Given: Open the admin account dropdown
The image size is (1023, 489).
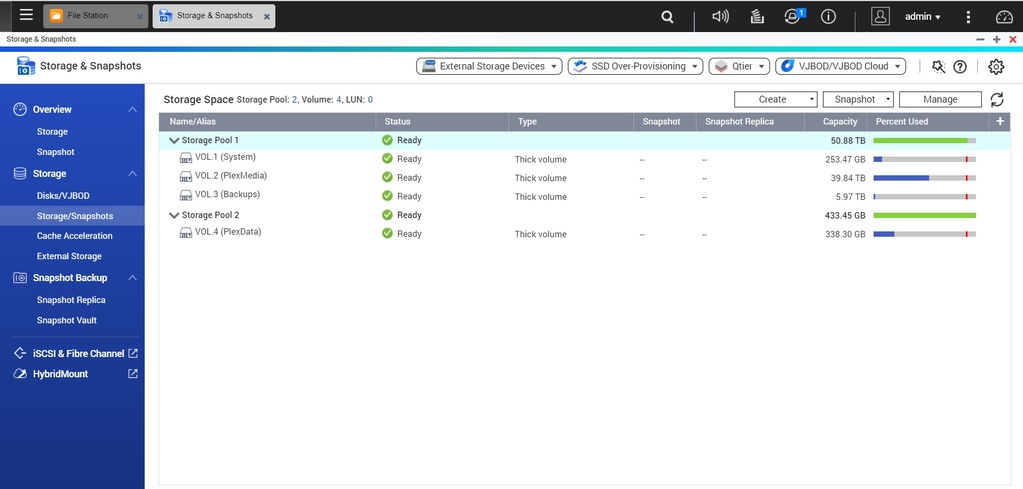Looking at the screenshot, I should 923,17.
